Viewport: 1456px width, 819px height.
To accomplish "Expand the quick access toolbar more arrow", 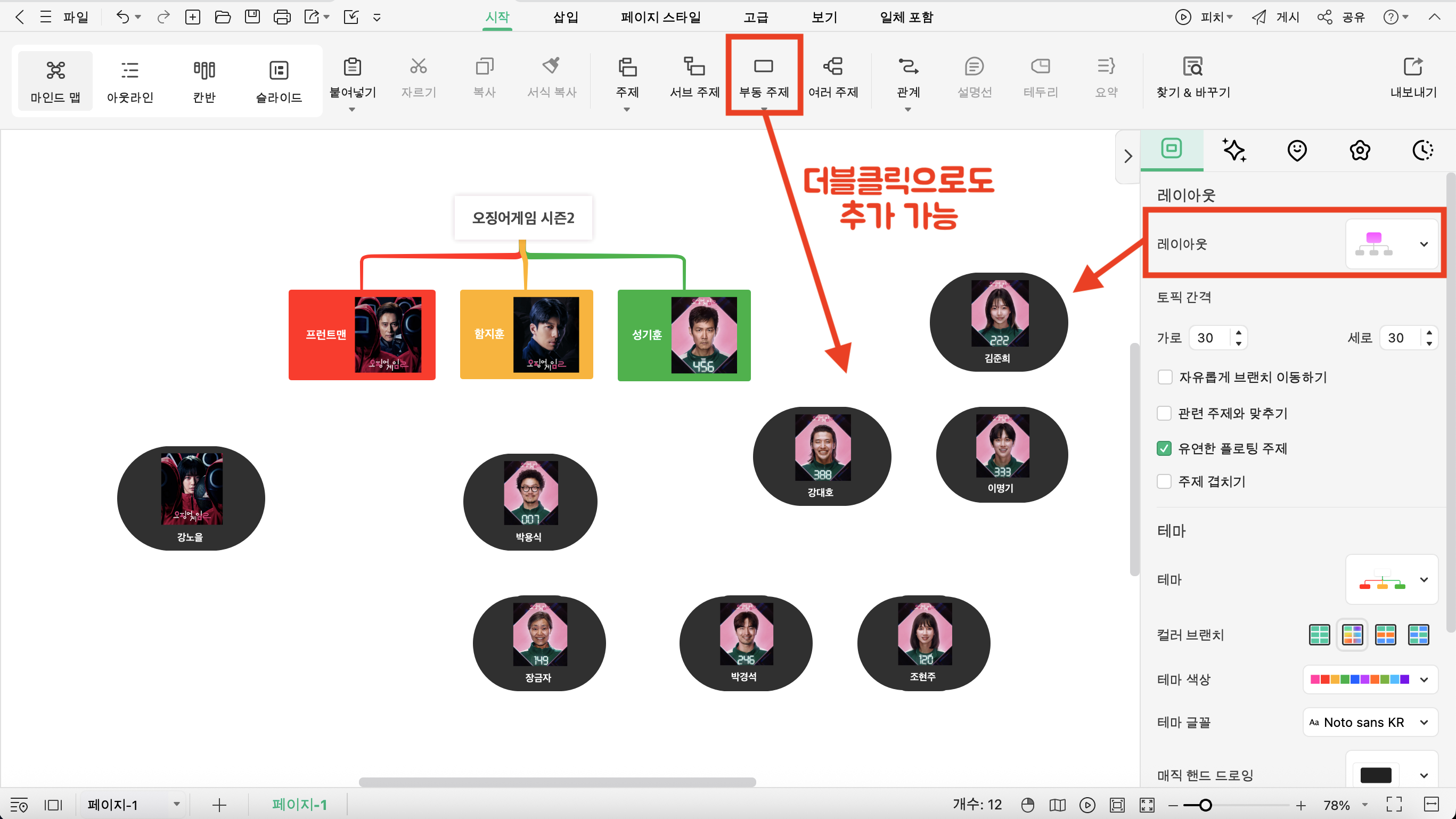I will point(377,18).
